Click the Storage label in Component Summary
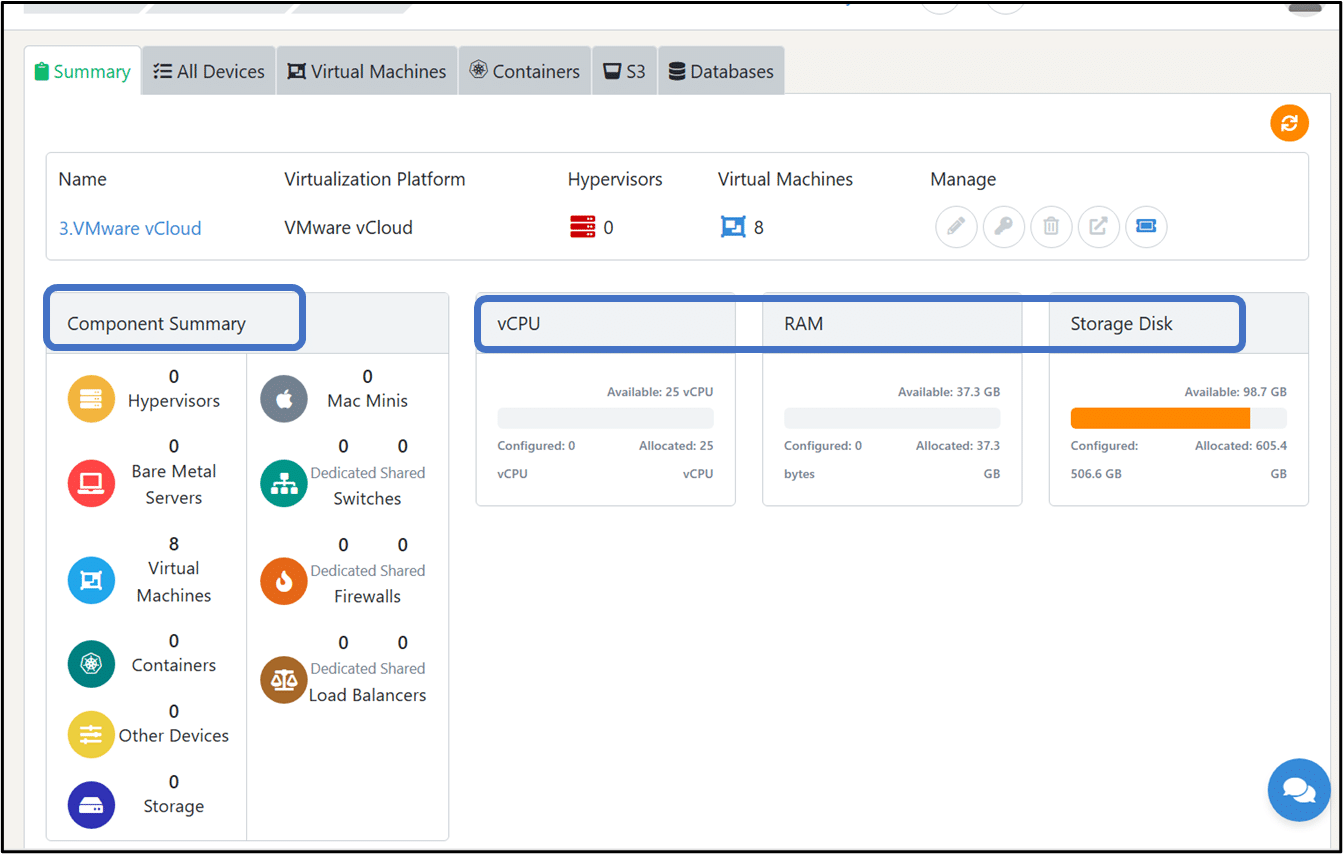This screenshot has height=854, width=1343. [174, 806]
